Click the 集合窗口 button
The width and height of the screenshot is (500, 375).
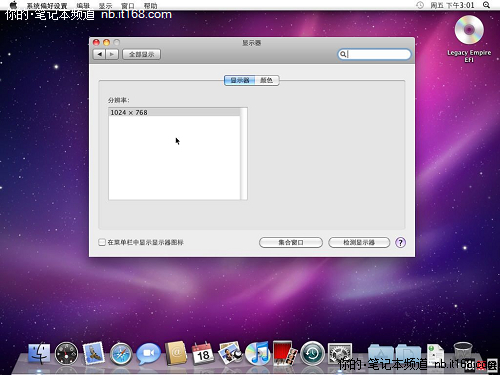tap(291, 242)
